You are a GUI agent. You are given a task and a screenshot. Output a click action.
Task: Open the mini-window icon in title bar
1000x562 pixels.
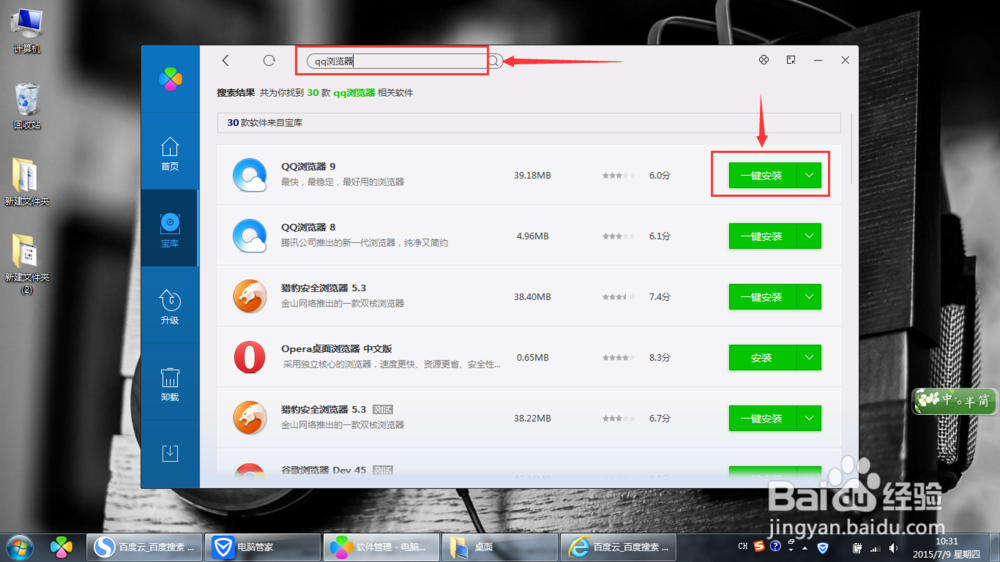pyautogui.click(x=791, y=60)
